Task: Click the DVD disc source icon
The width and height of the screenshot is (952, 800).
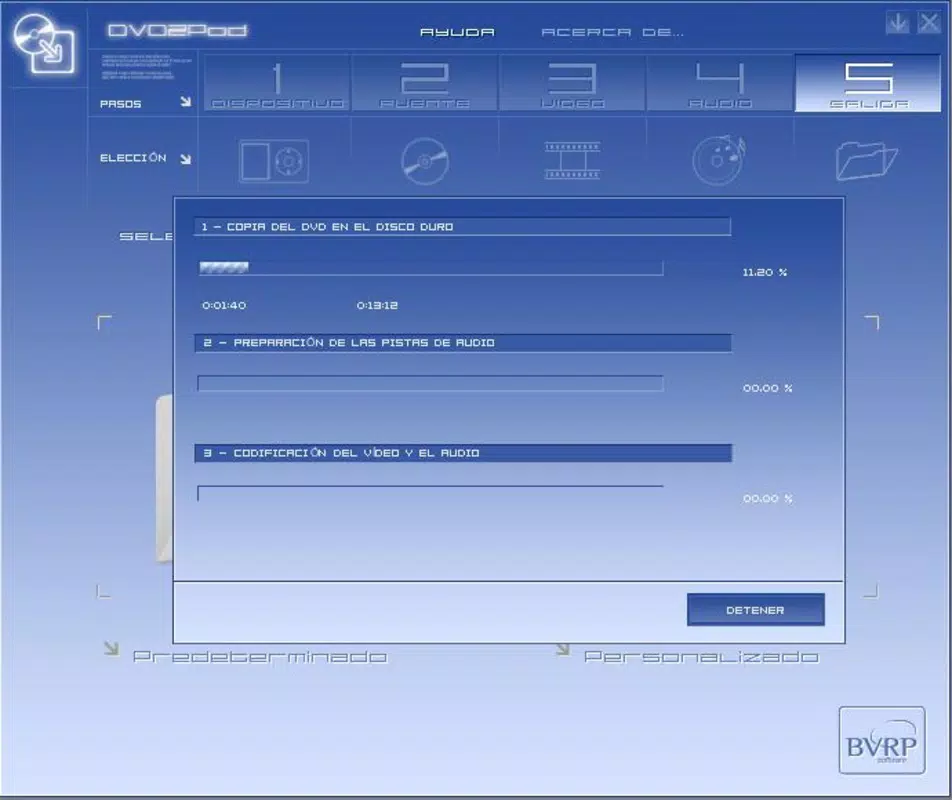Action: (x=425, y=161)
